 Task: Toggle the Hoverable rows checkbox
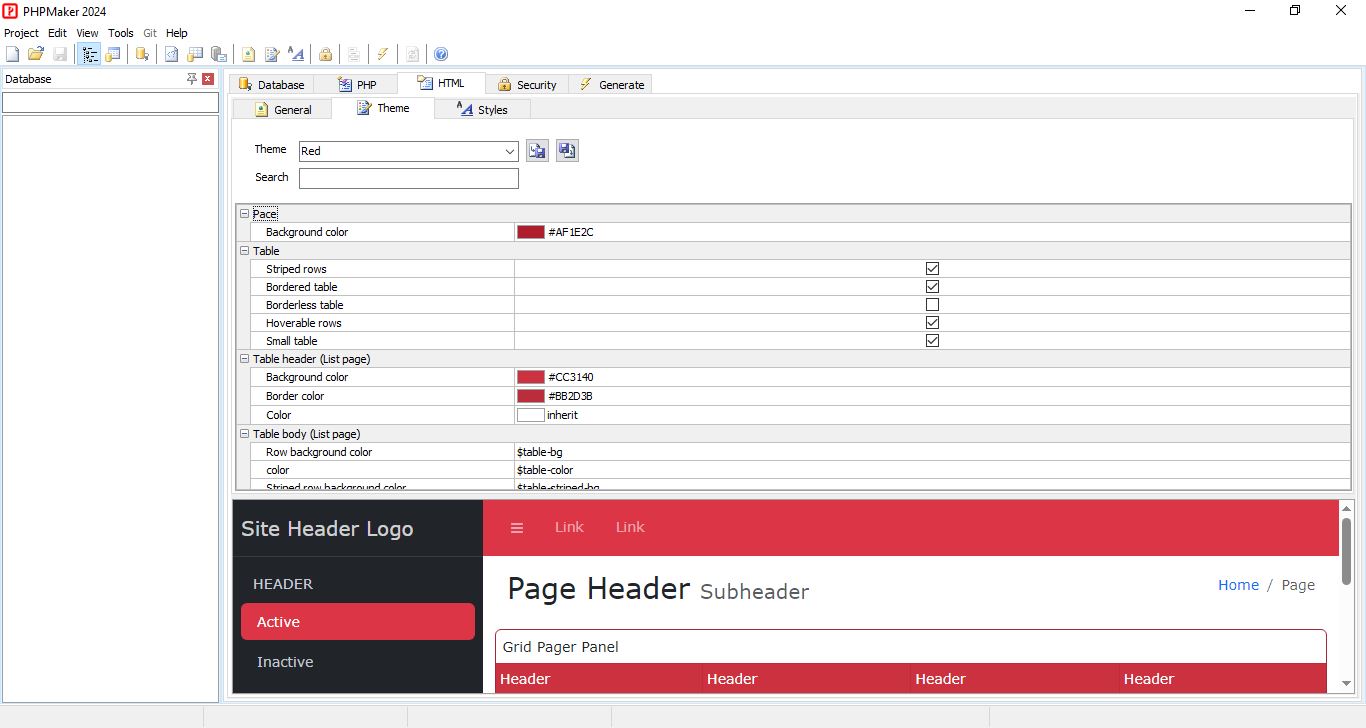(932, 323)
